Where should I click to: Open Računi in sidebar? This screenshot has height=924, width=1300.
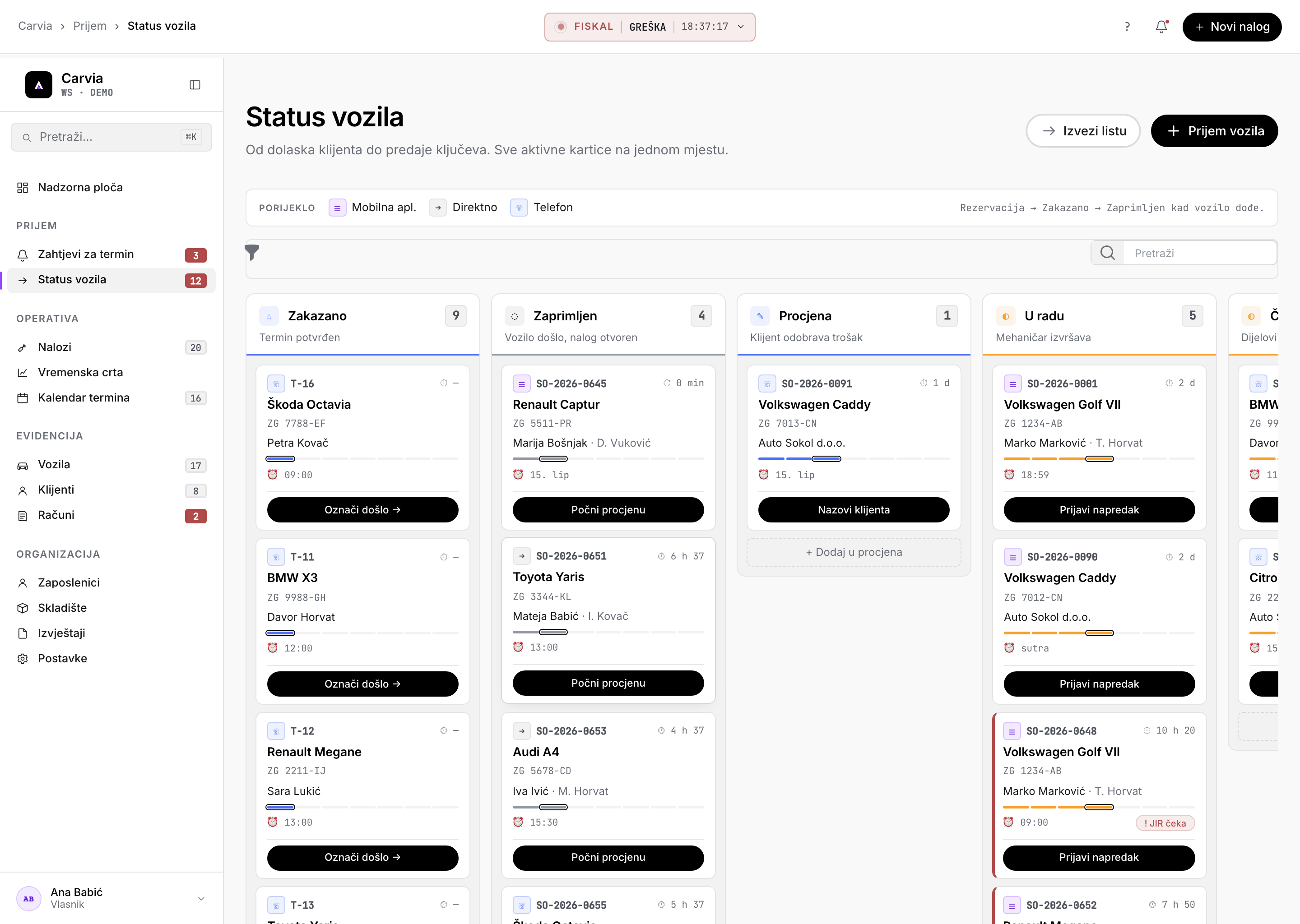click(111, 516)
